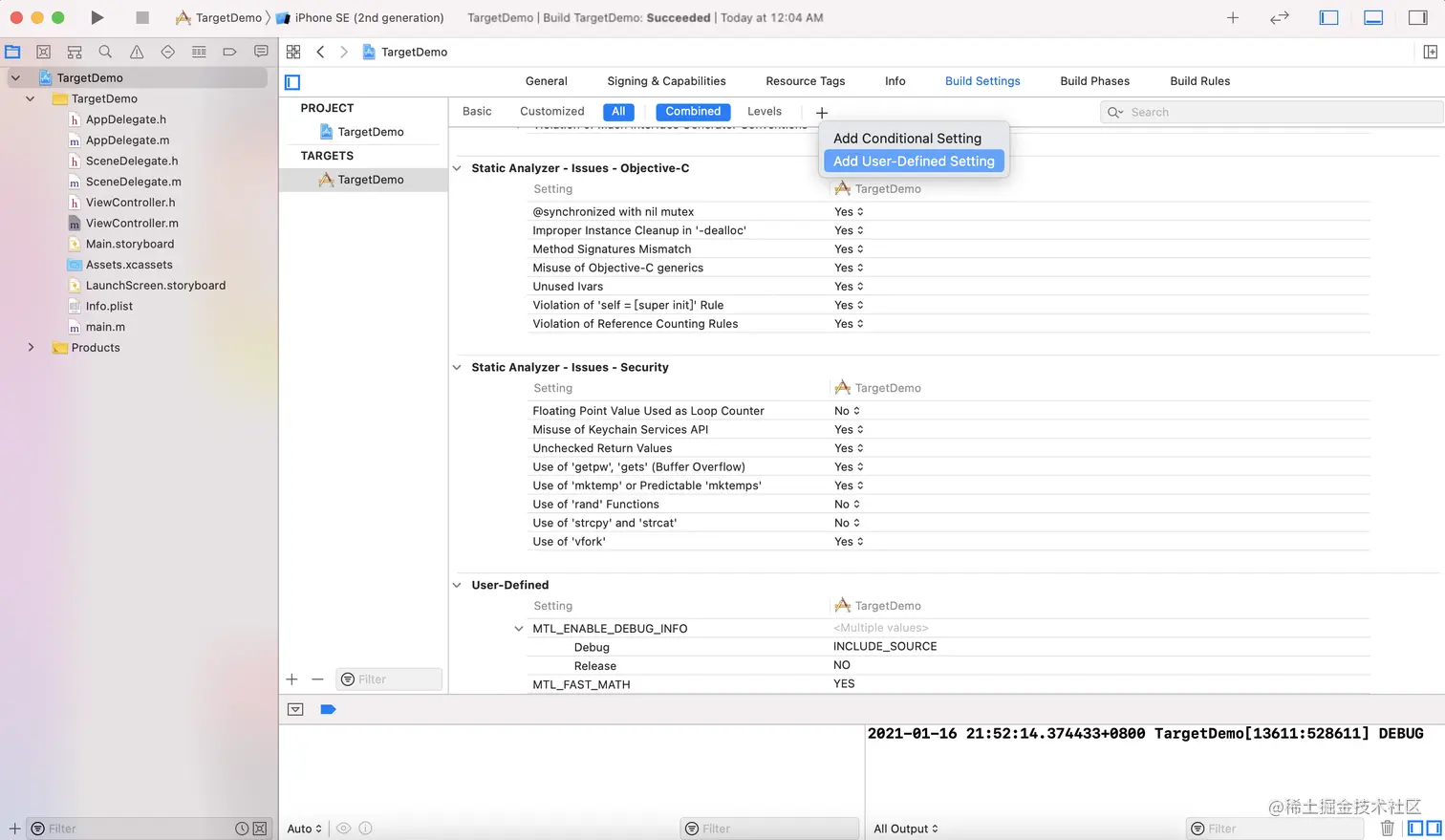Change Unused Ivars Yes popup
Viewport: 1445px width, 840px height.
pyautogui.click(x=849, y=287)
